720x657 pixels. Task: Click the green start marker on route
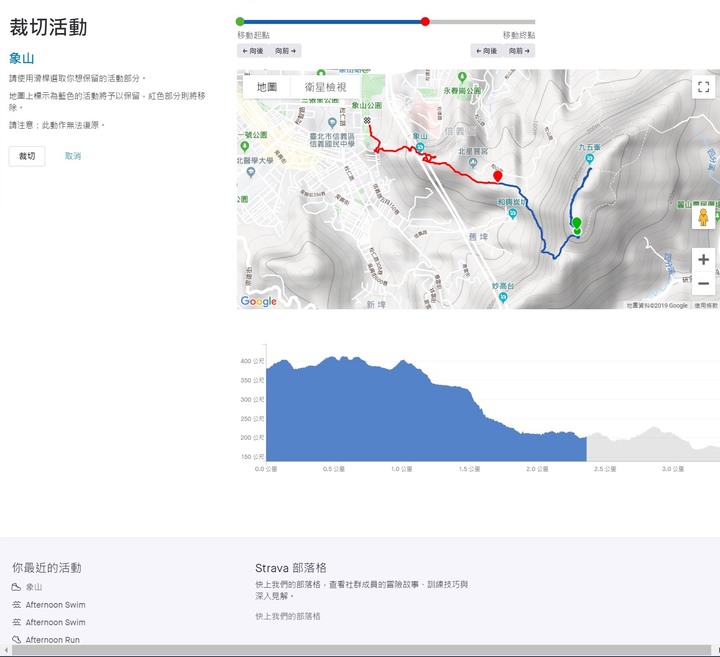coord(577,223)
